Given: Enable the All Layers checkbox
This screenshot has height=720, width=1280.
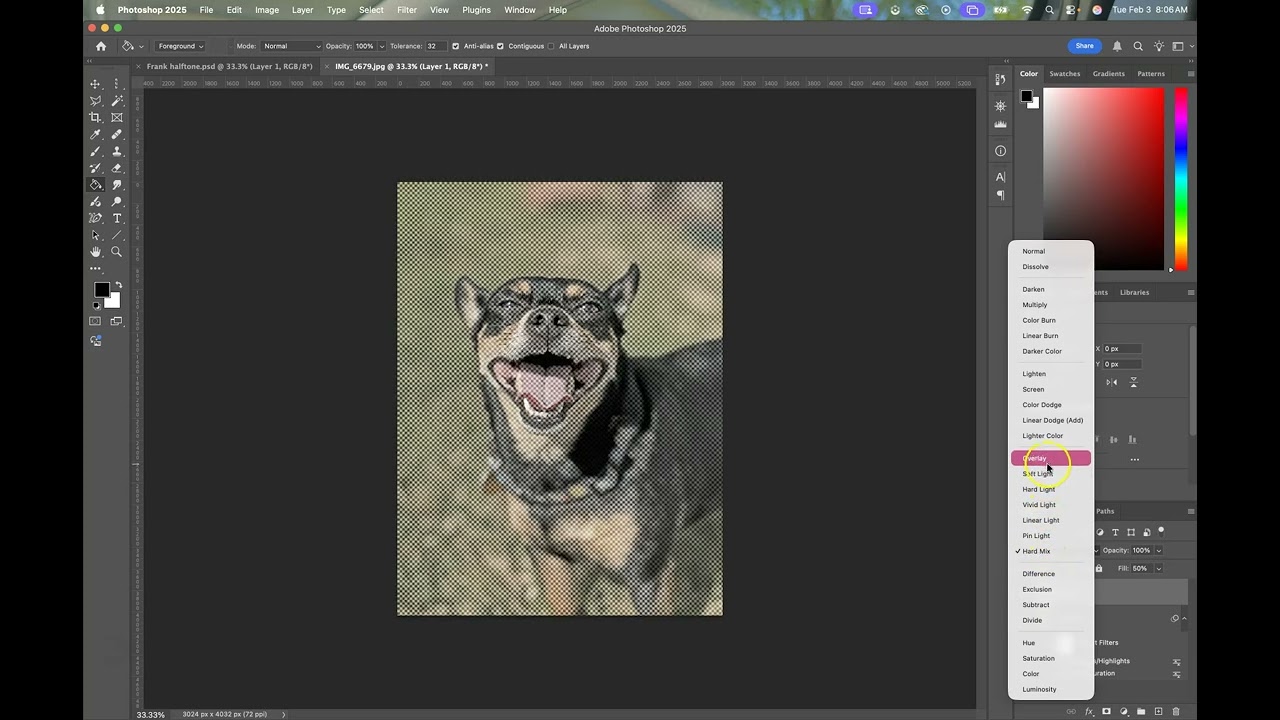Looking at the screenshot, I should 551,46.
